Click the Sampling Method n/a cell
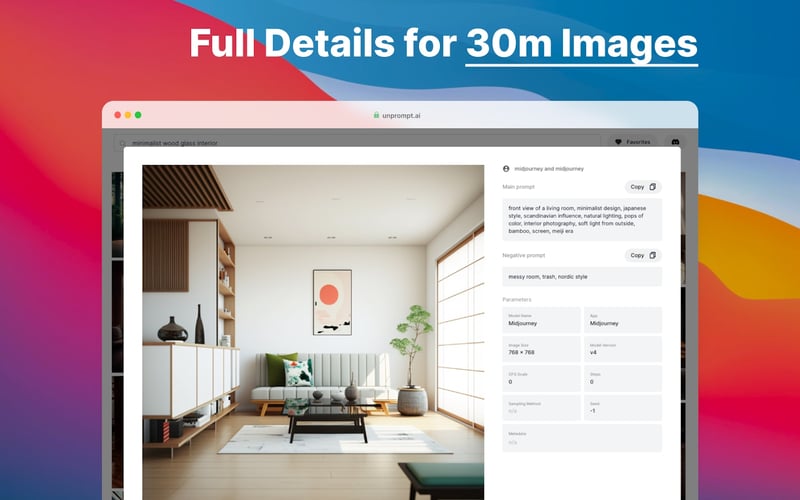The height and width of the screenshot is (500, 800). 541,408
